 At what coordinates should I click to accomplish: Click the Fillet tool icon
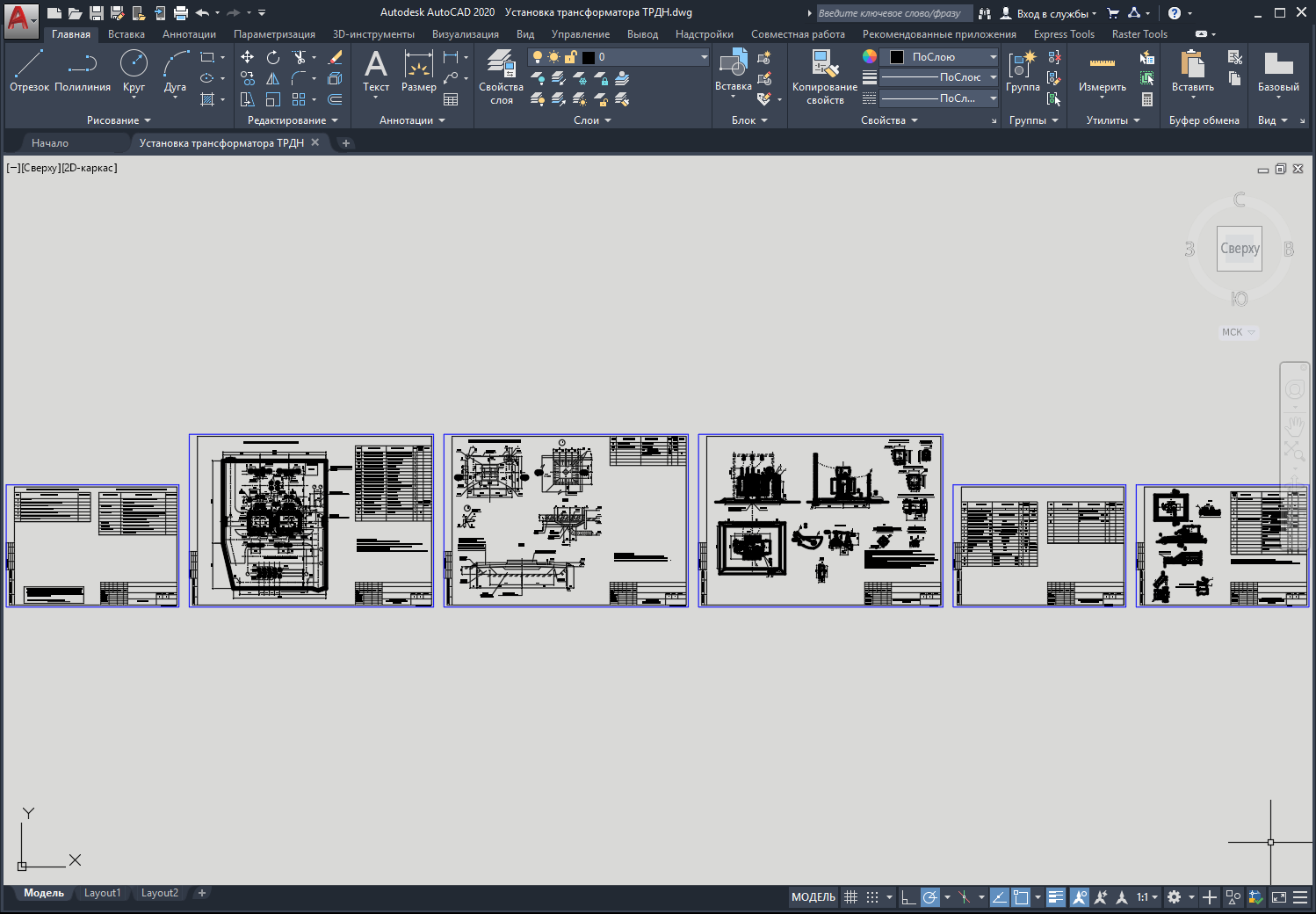coord(300,78)
